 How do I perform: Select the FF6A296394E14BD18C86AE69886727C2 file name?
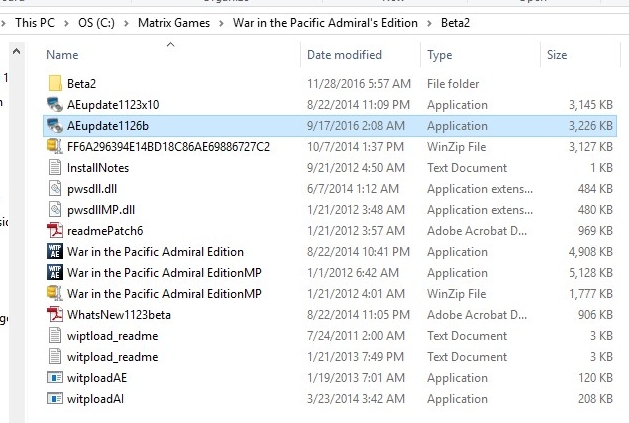pos(168,146)
